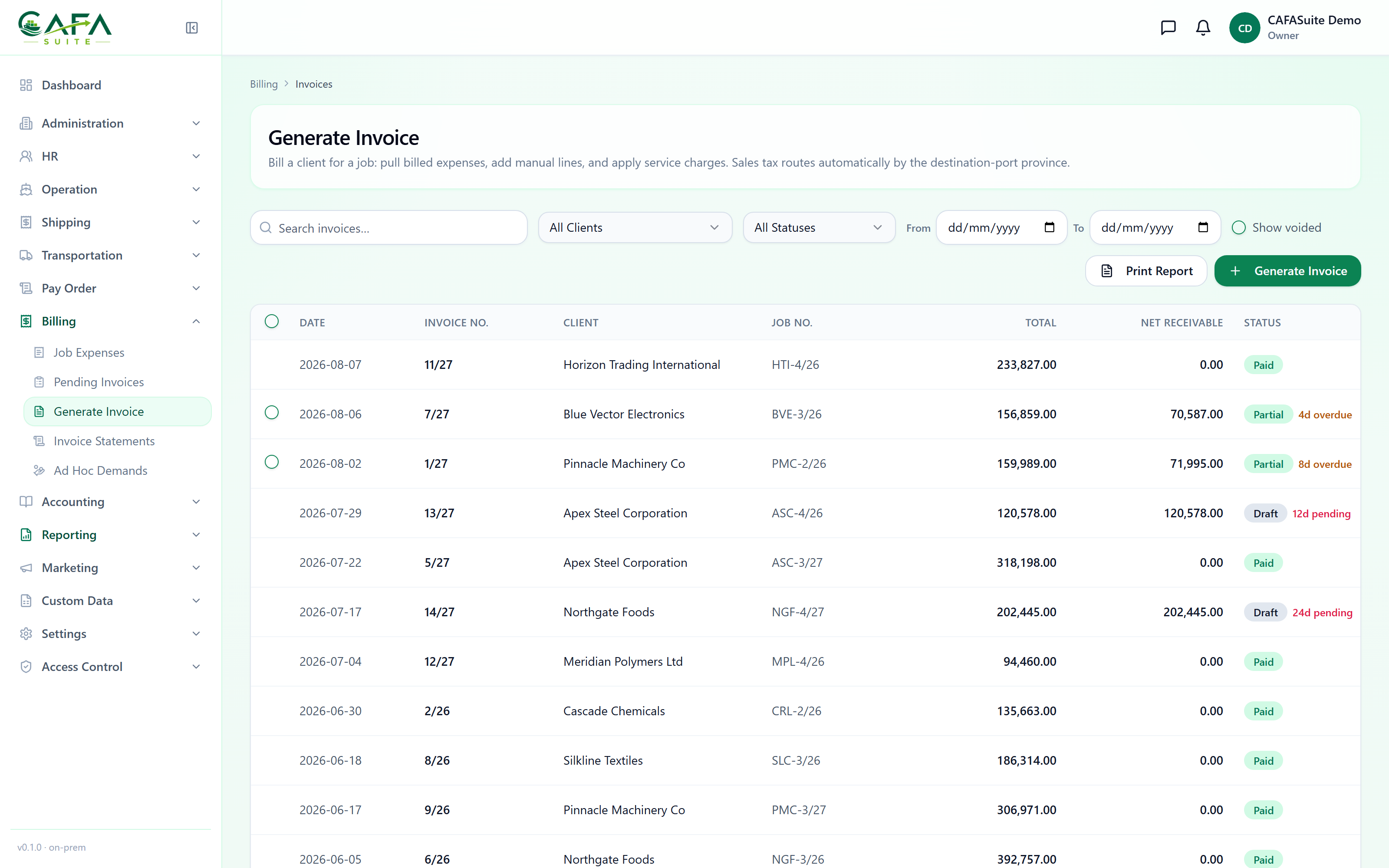Open Pending Invoices in sidebar

tap(118, 382)
